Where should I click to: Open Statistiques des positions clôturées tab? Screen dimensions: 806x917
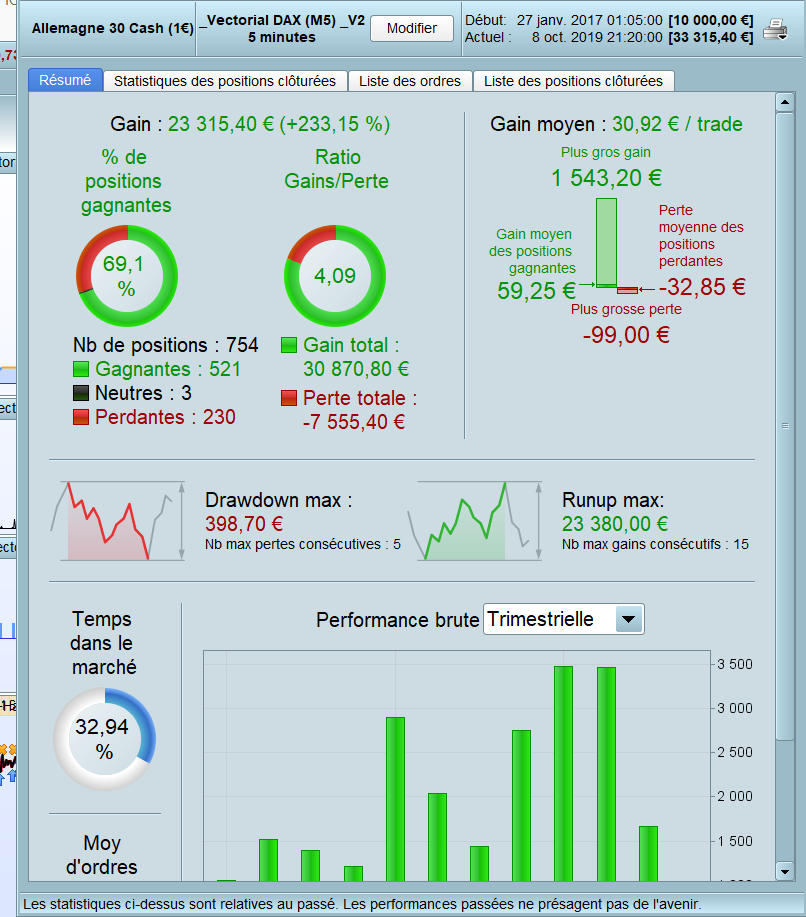click(225, 81)
